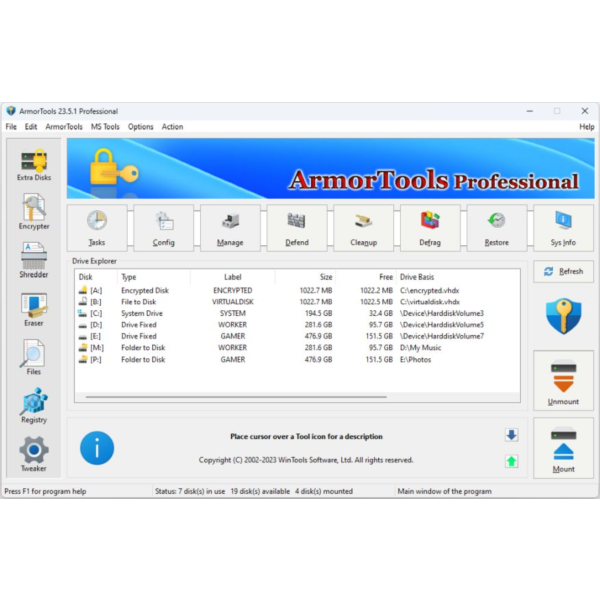This screenshot has height=600, width=600.
Task: Click the E:\Photos drive basis
Action: [x=416, y=360]
